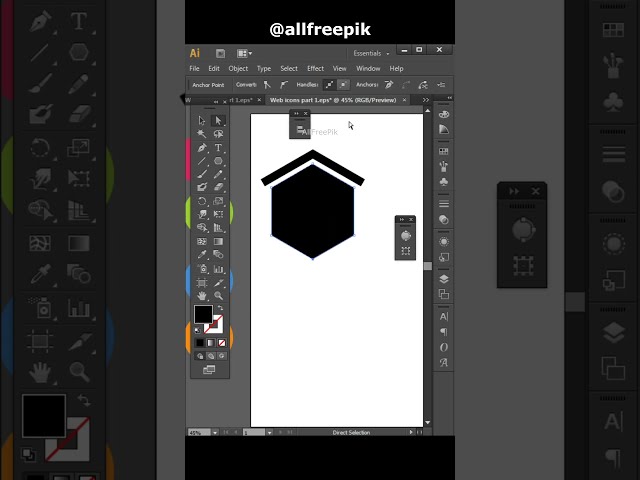This screenshot has height=480, width=640.
Task: Select the Paintbrush tool
Action: [x=202, y=174]
